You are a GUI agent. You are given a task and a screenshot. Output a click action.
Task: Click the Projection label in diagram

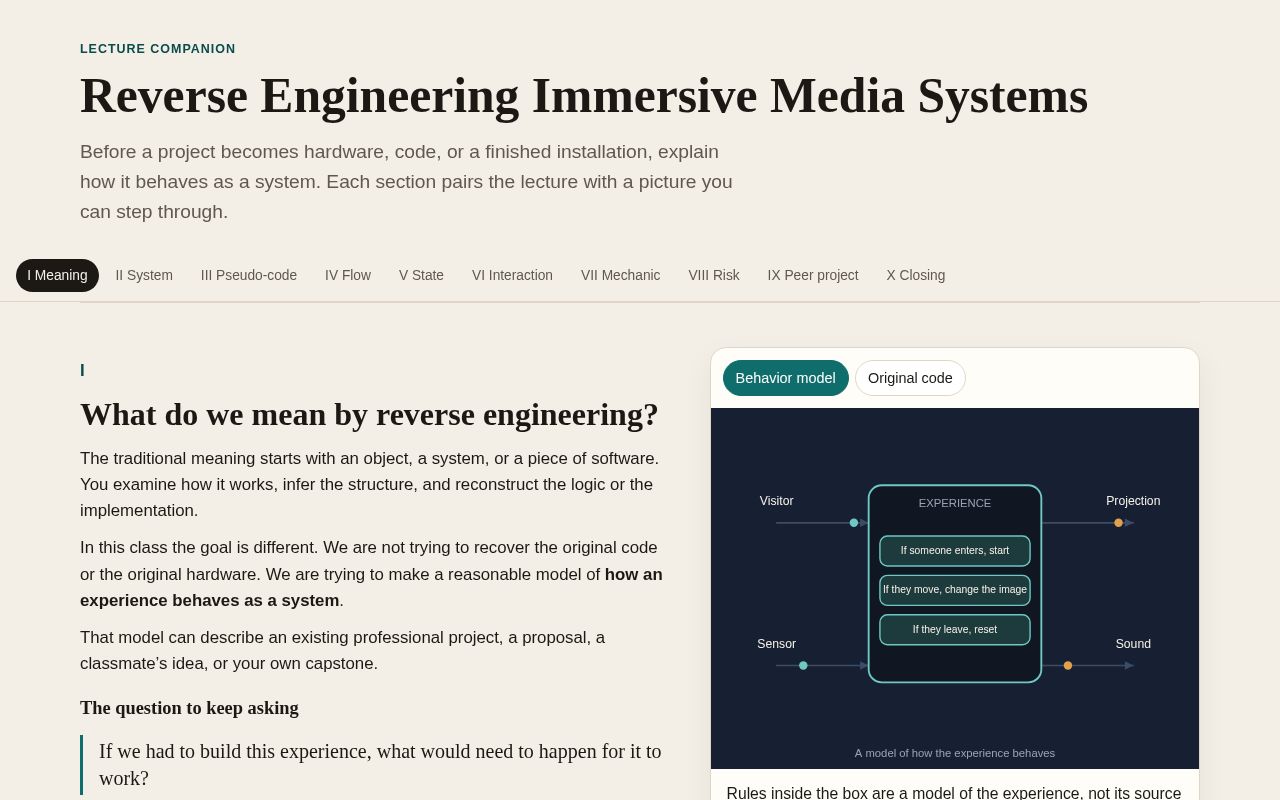(1133, 501)
